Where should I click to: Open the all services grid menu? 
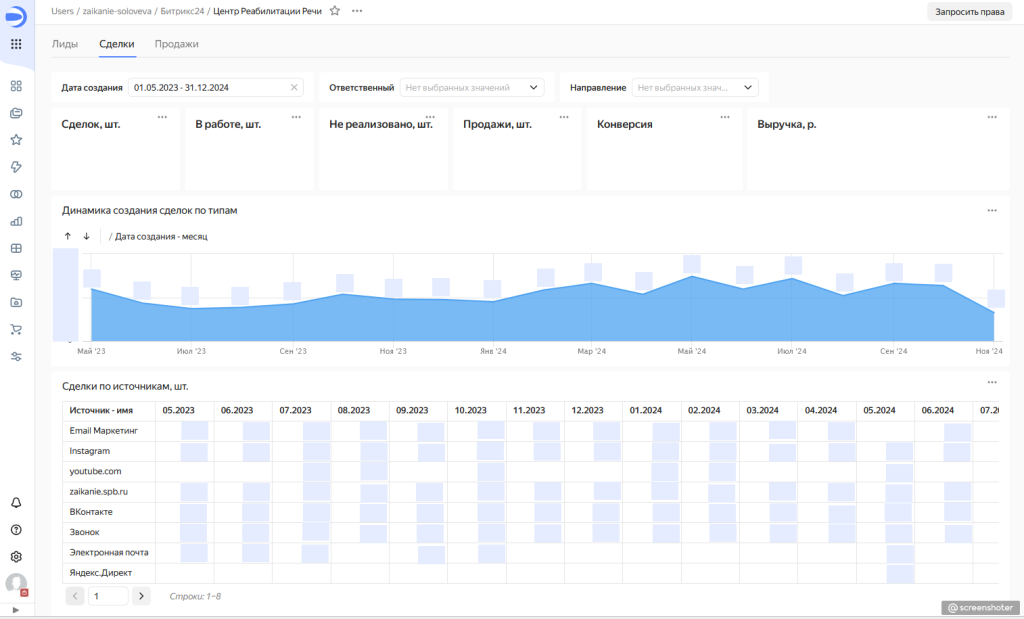point(16,44)
